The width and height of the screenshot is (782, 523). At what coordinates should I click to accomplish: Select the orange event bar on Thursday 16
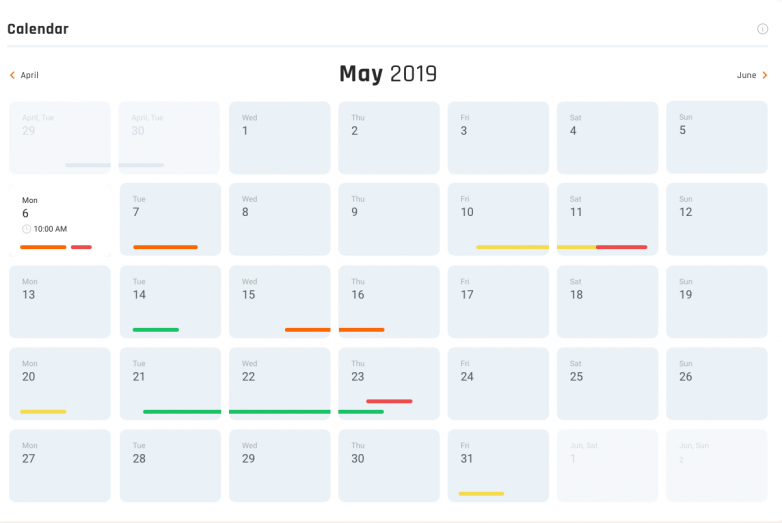point(362,330)
